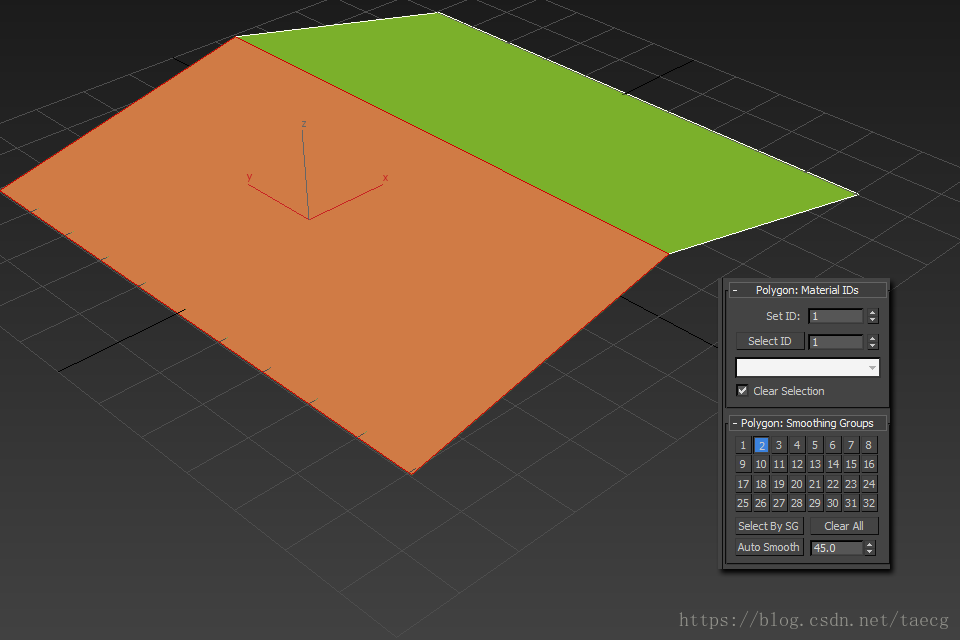Click the Select ID button
Screen dimensions: 960x640
[x=770, y=341]
